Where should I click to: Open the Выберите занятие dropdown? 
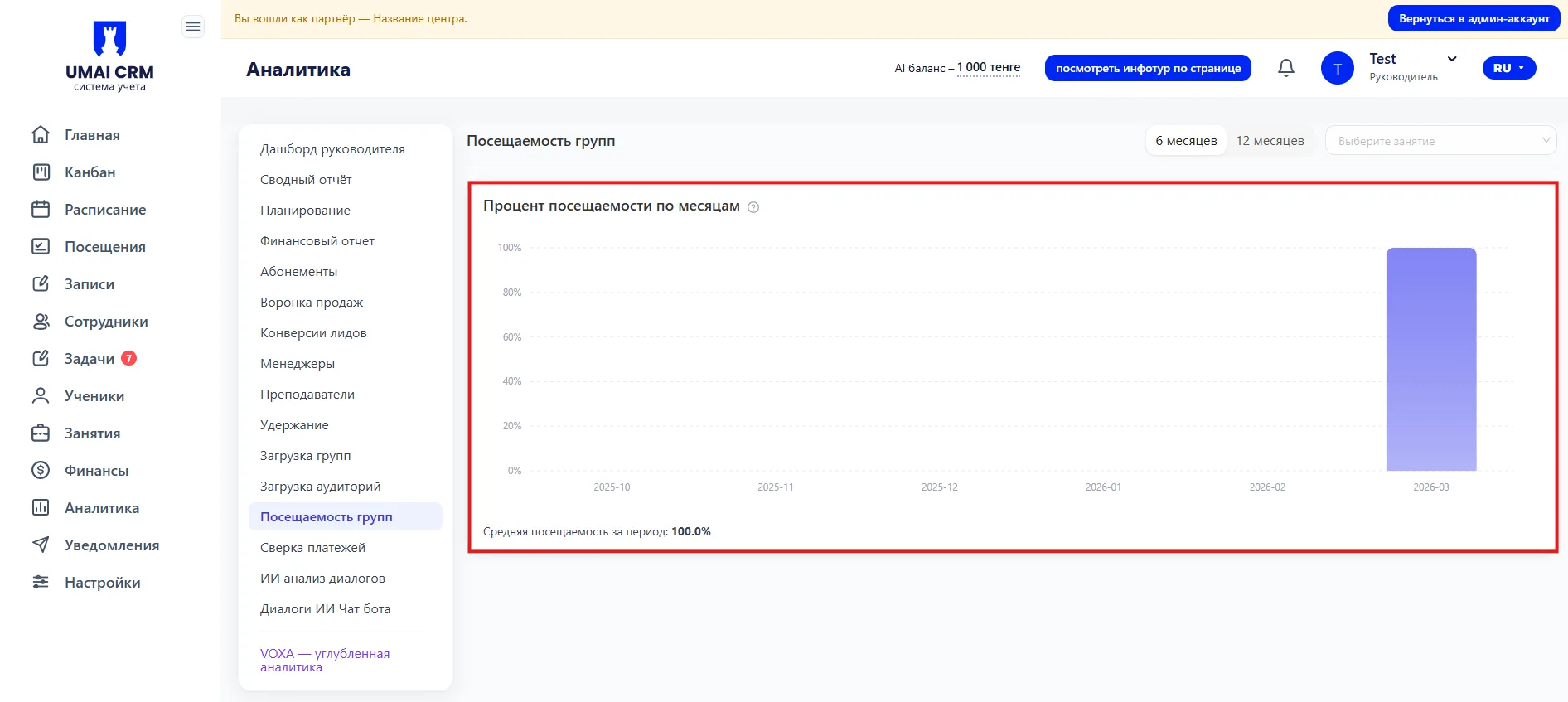coord(1441,141)
